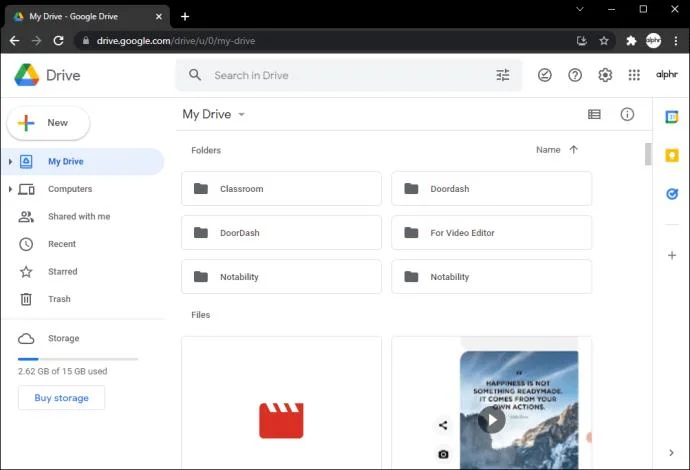690x470 pixels.
Task: Open the DoorDash folder with capital D
Action: (281, 233)
